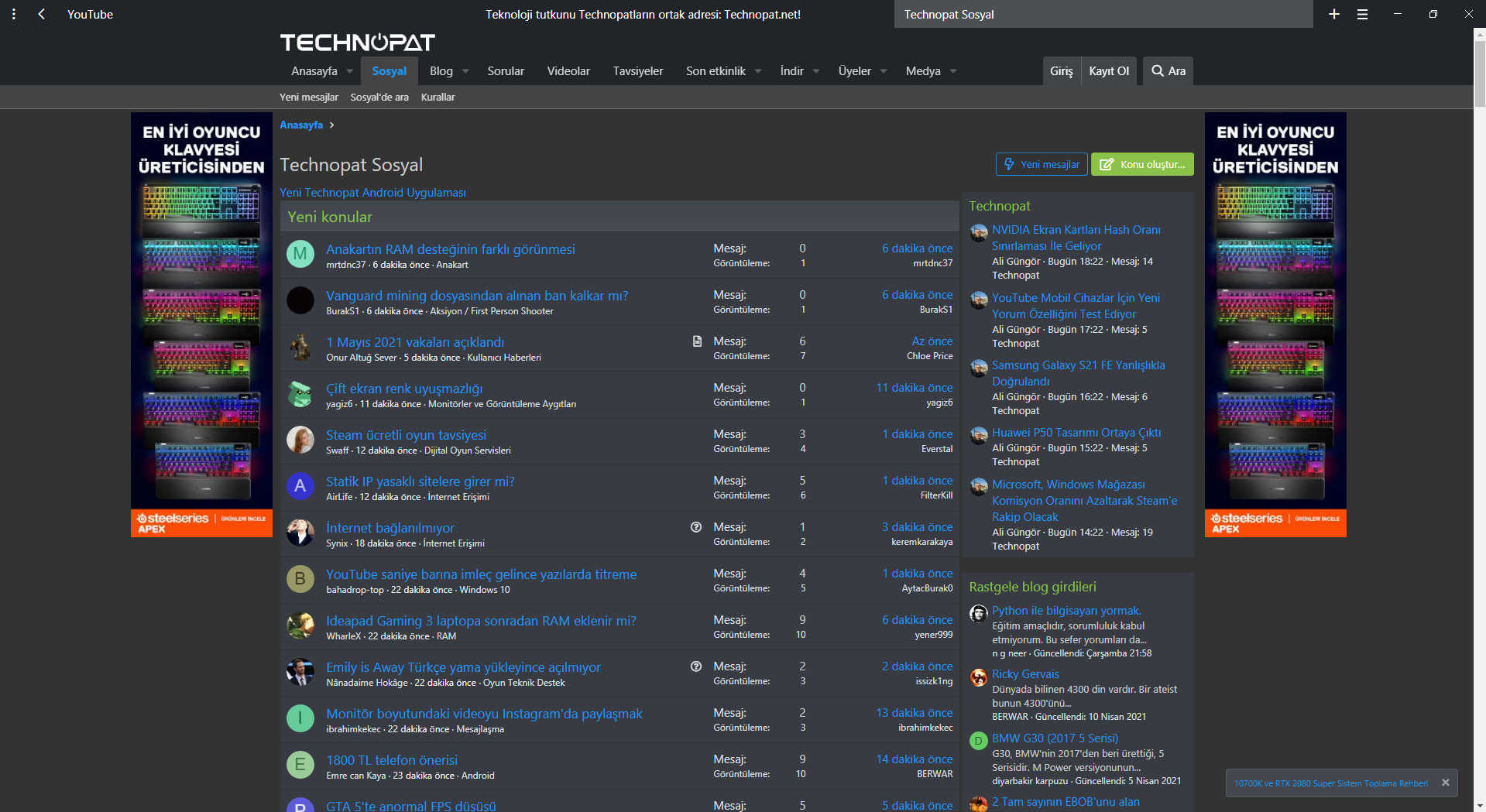Viewport: 1486px width, 812px height.
Task: Open BurakS1's black avatar
Action: (300, 300)
